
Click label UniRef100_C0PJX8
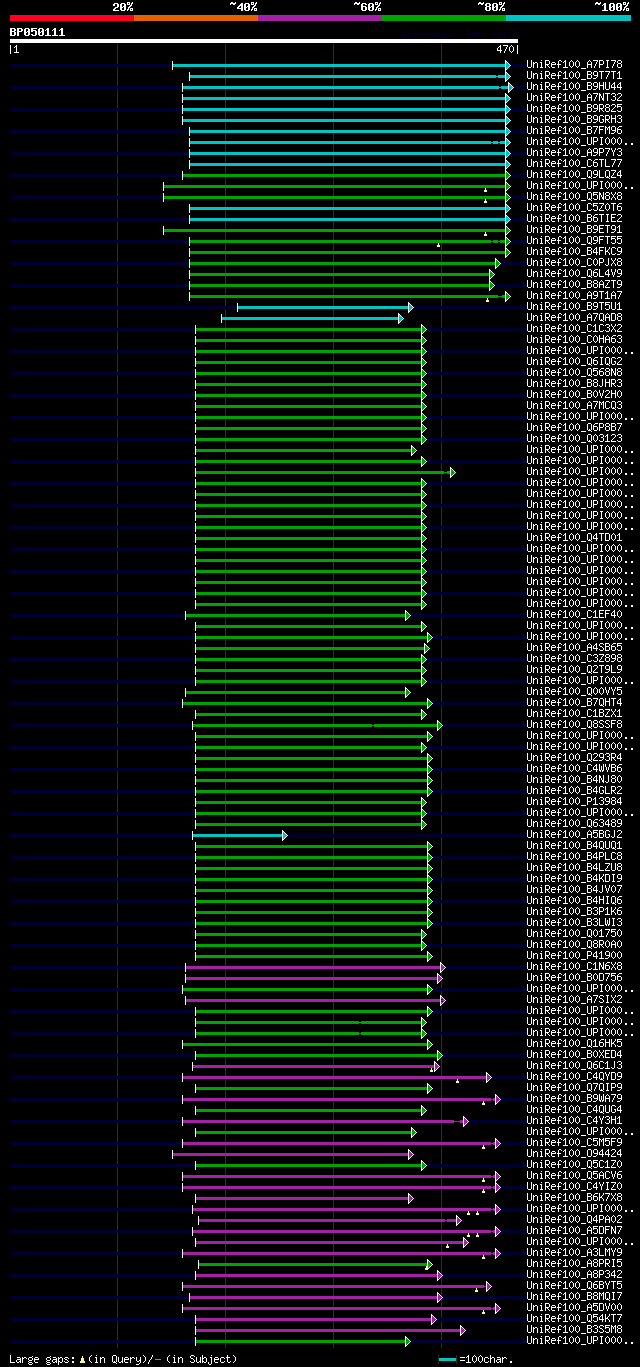point(574,262)
